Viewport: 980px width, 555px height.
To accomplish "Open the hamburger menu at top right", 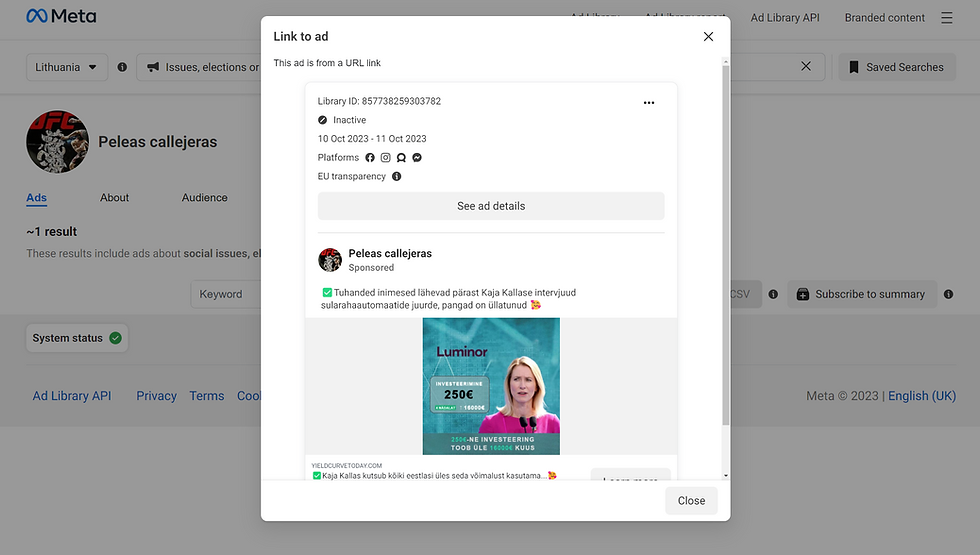I will [947, 18].
